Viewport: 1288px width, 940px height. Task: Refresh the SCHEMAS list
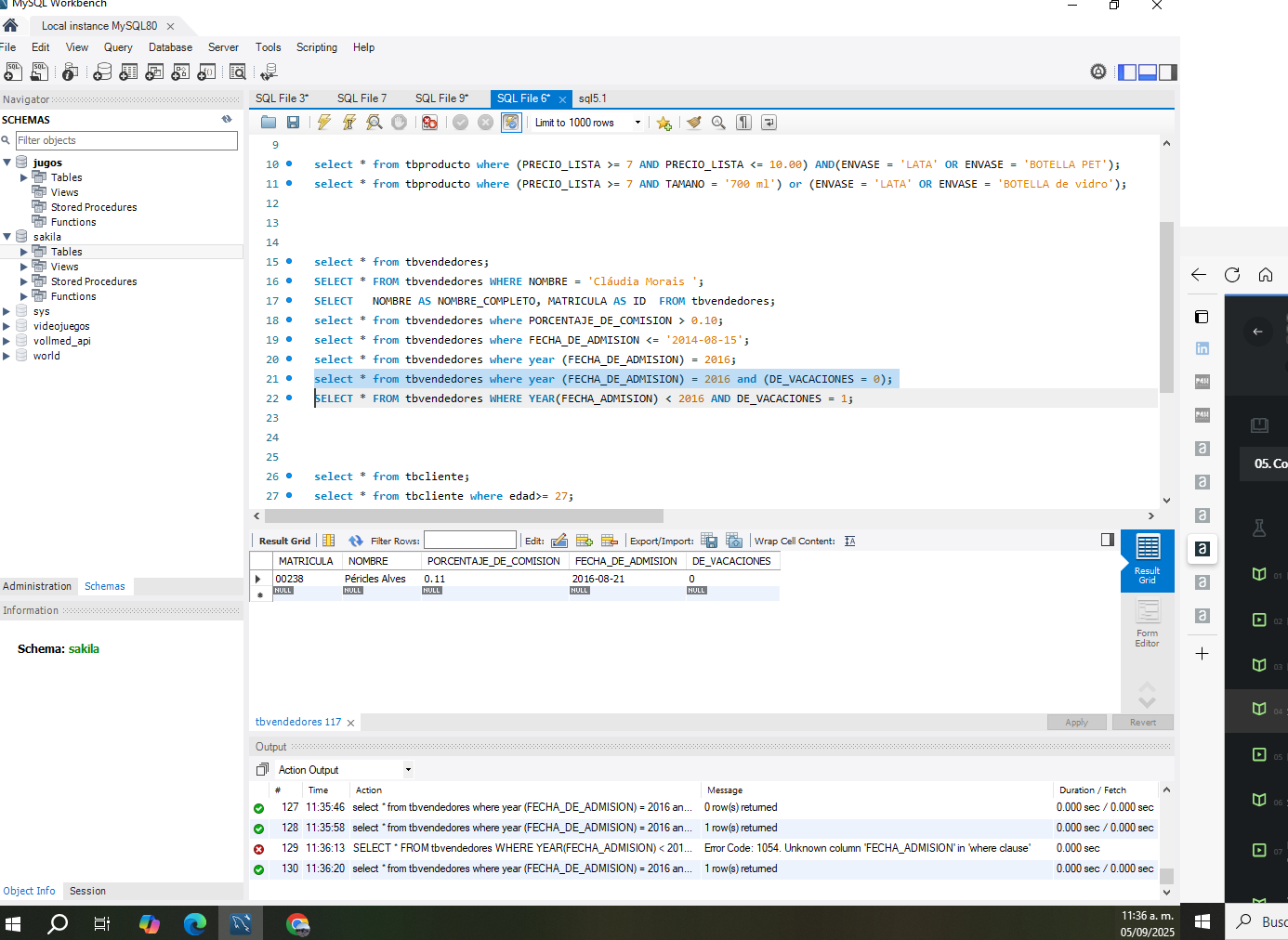[x=227, y=119]
